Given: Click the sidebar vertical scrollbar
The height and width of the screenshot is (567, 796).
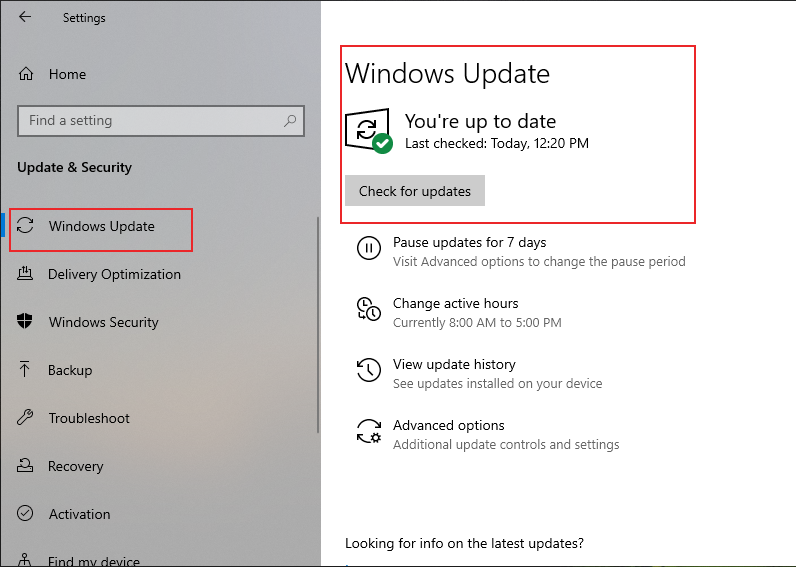Looking at the screenshot, I should (318, 325).
